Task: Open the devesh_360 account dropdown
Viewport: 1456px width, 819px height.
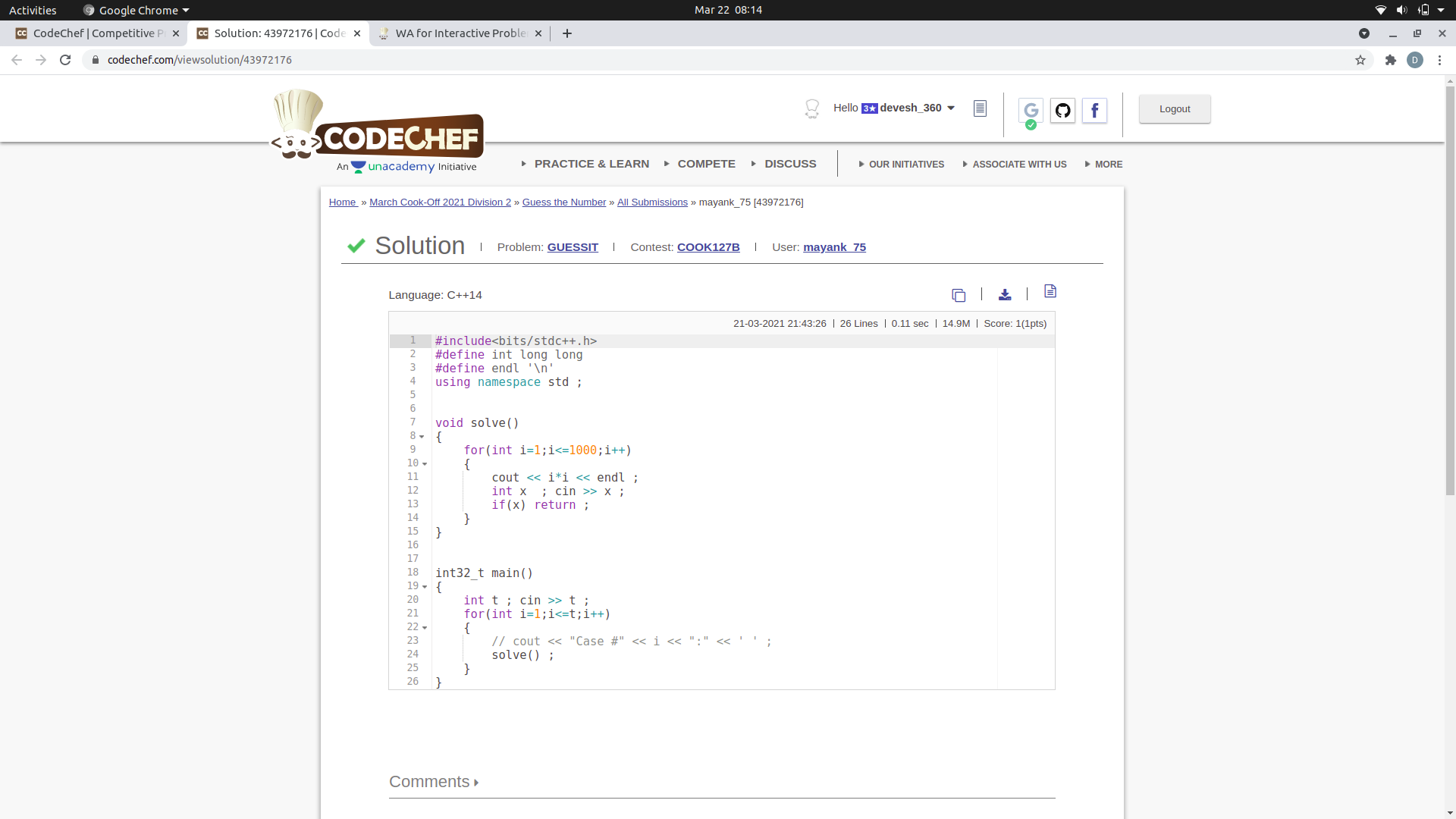Action: click(951, 108)
